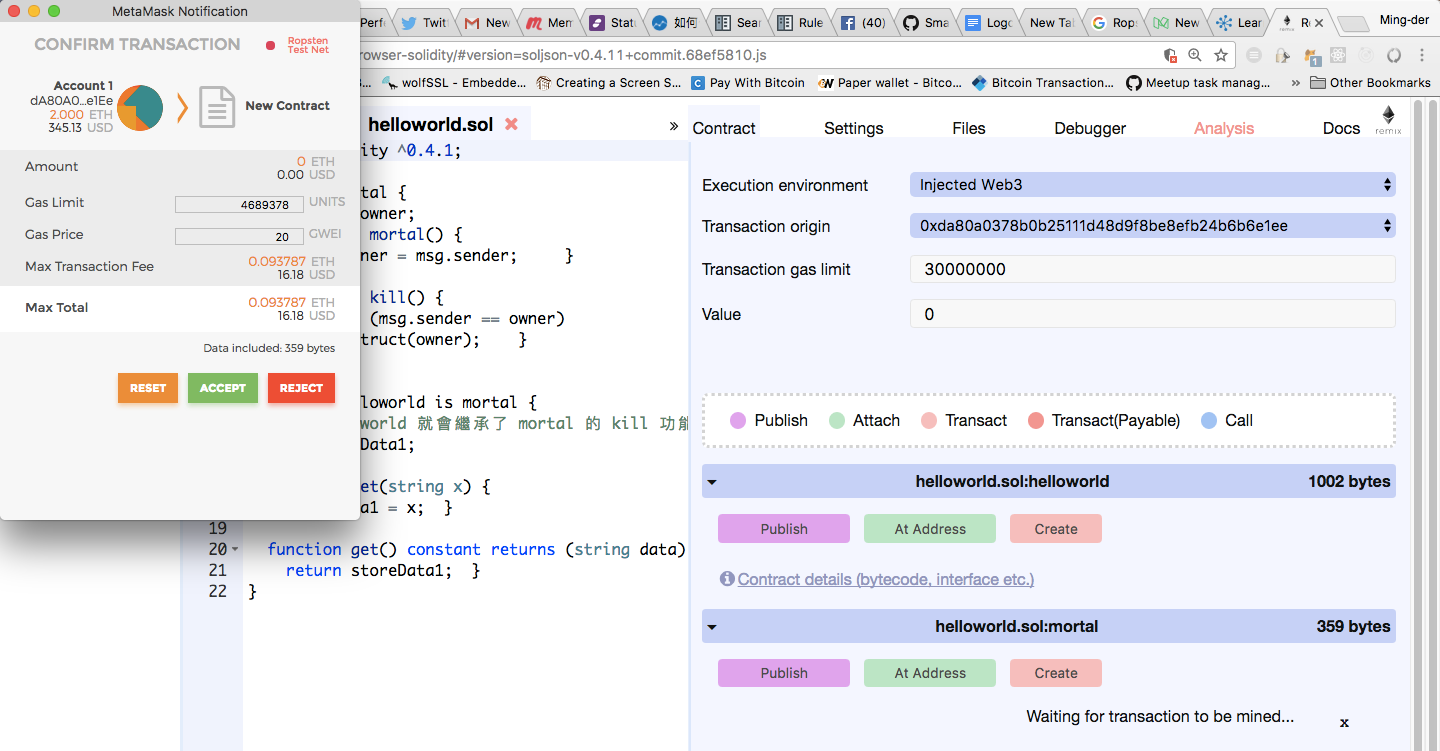Viewport: 1440px width, 751px height.
Task: Create the mortal contract
Action: (x=1055, y=672)
